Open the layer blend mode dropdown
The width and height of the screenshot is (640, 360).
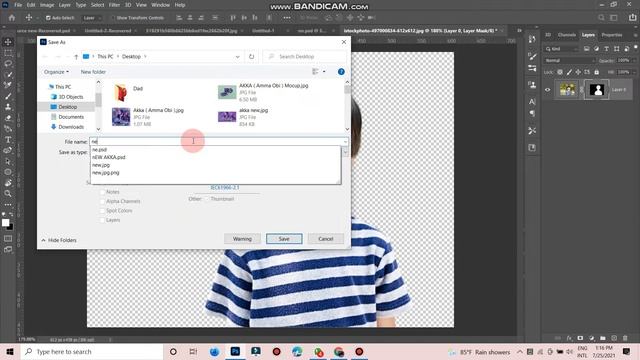[x=569, y=60]
